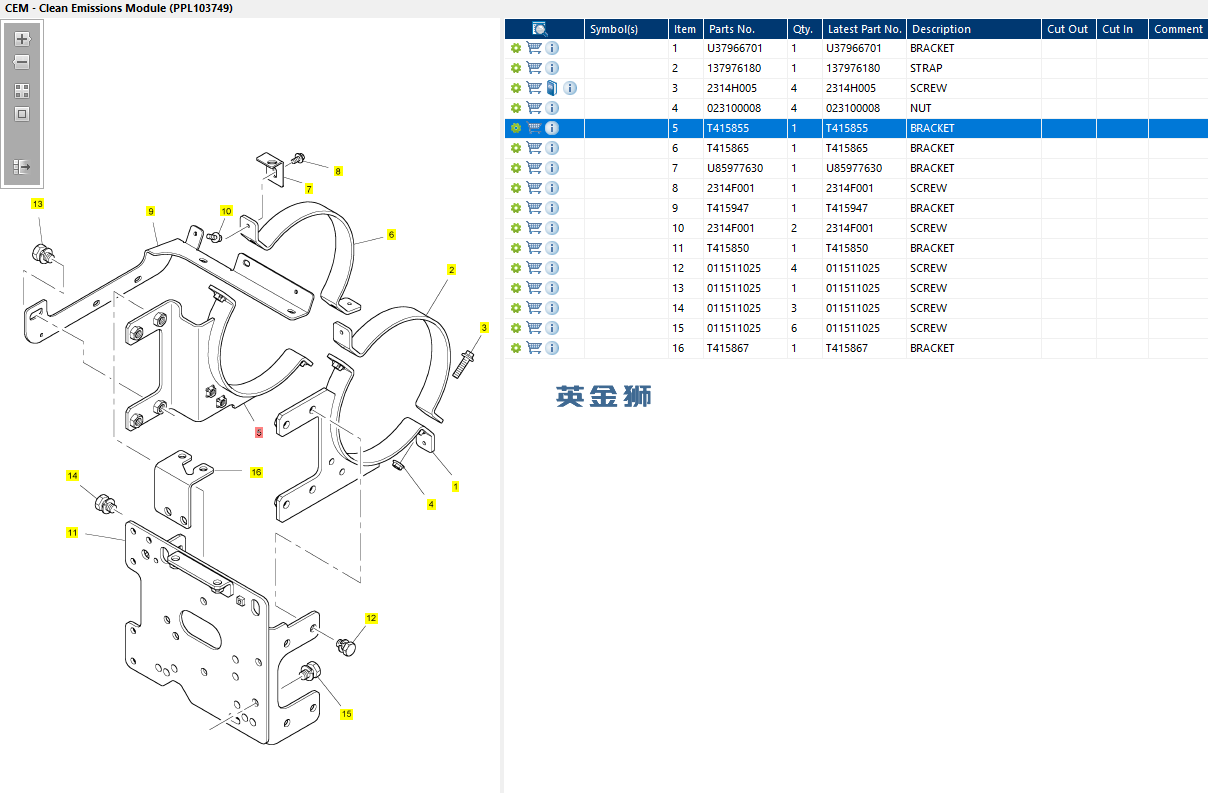Click the single-square fit view icon
This screenshot has width=1208, height=793.
tap(22, 113)
